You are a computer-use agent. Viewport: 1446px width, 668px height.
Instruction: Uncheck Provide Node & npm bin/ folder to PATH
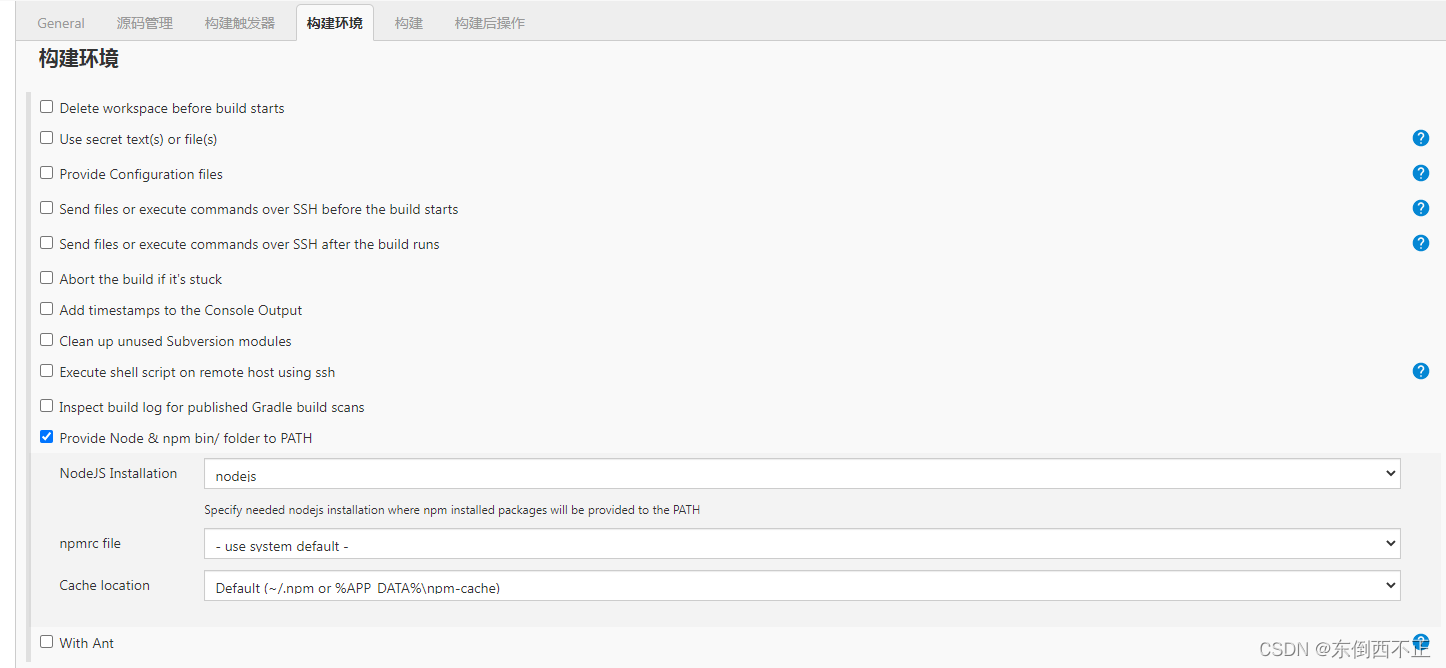(x=46, y=436)
